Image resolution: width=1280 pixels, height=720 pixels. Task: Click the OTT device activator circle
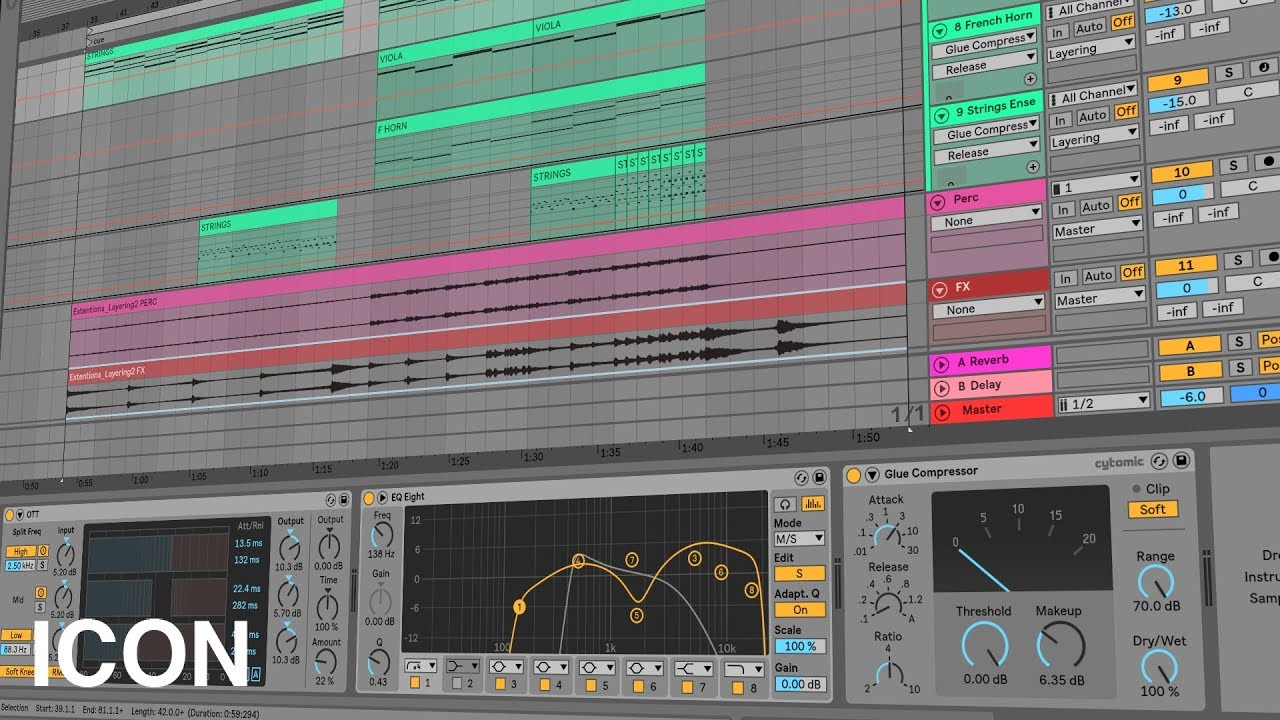tap(9, 514)
